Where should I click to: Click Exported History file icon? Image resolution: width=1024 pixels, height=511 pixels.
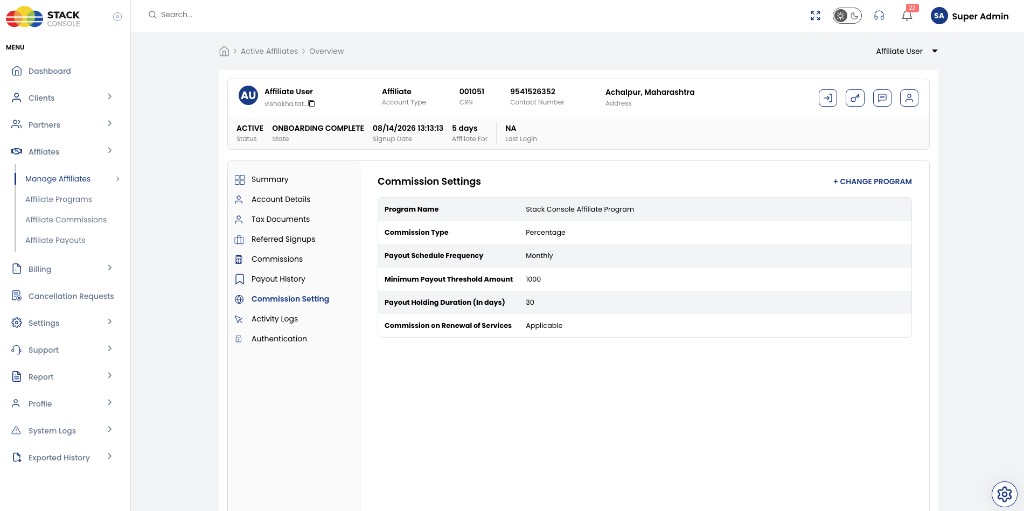(17, 457)
